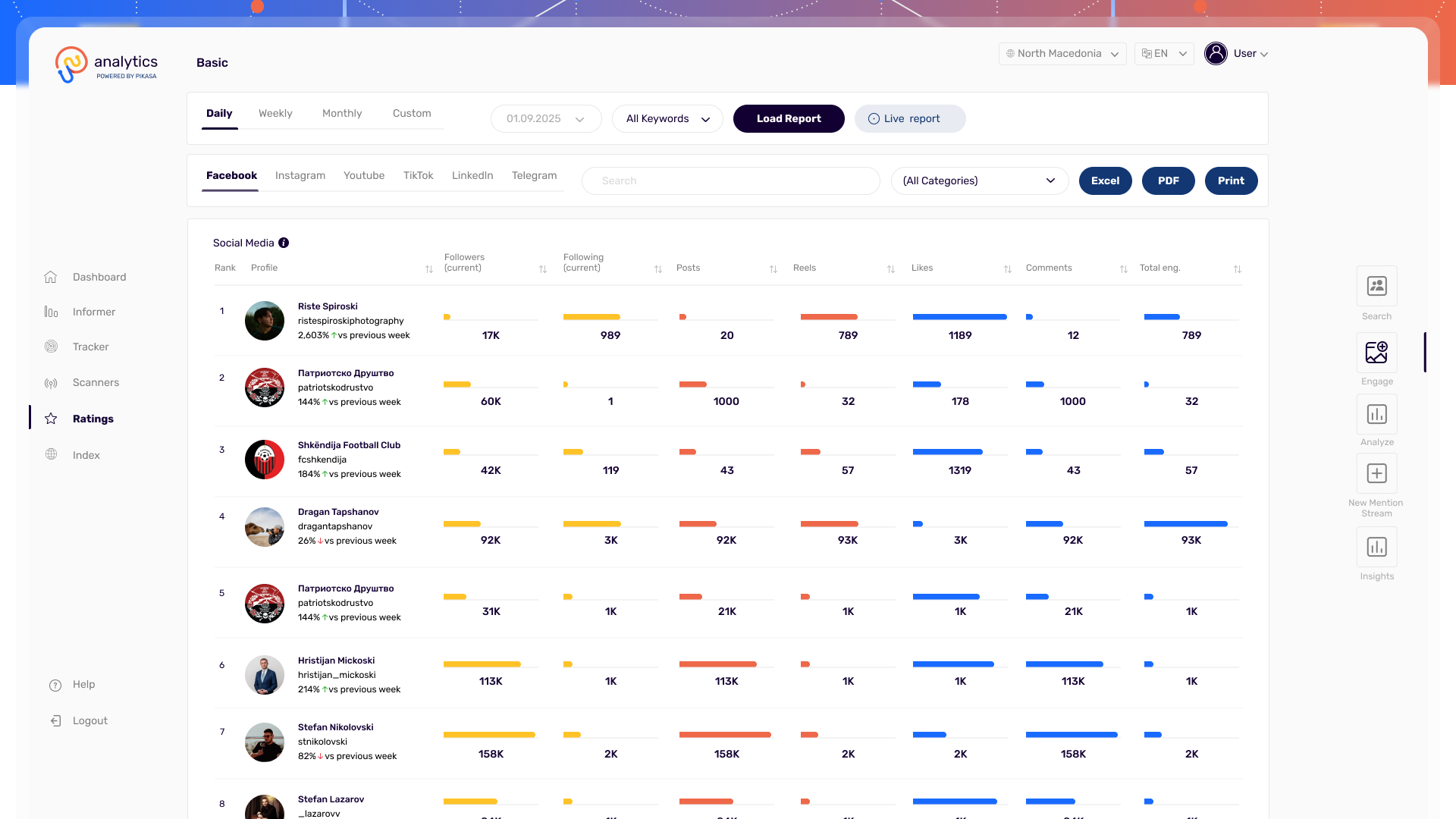Click the Ratings star icon
The width and height of the screenshot is (1456, 819).
[50, 418]
